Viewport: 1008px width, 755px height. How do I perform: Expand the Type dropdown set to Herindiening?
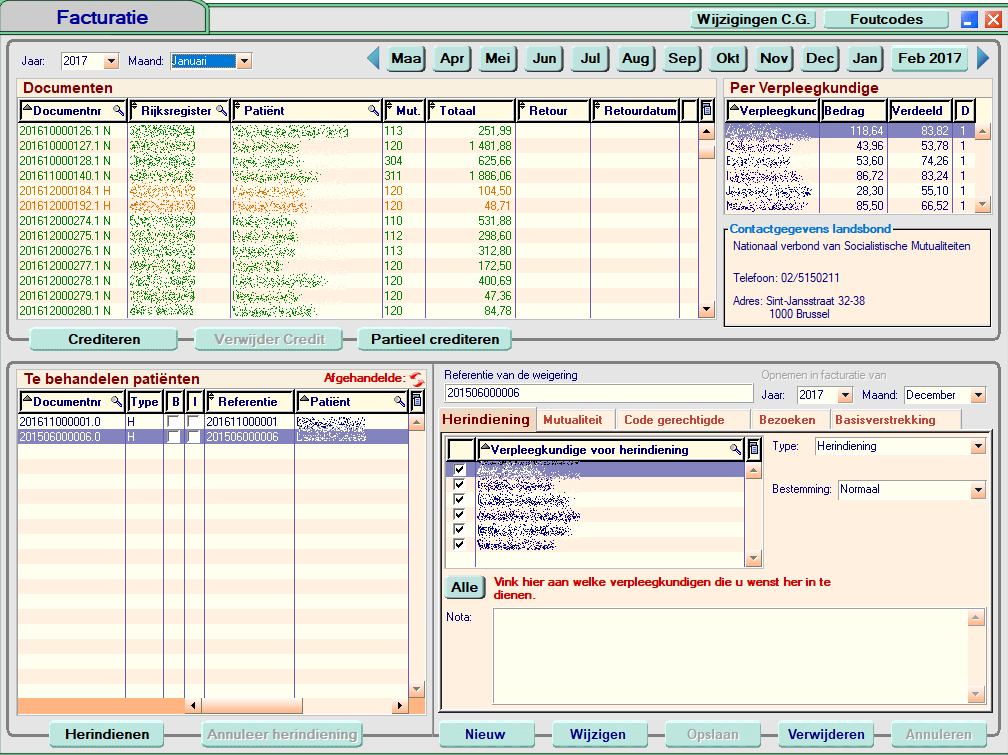(977, 446)
